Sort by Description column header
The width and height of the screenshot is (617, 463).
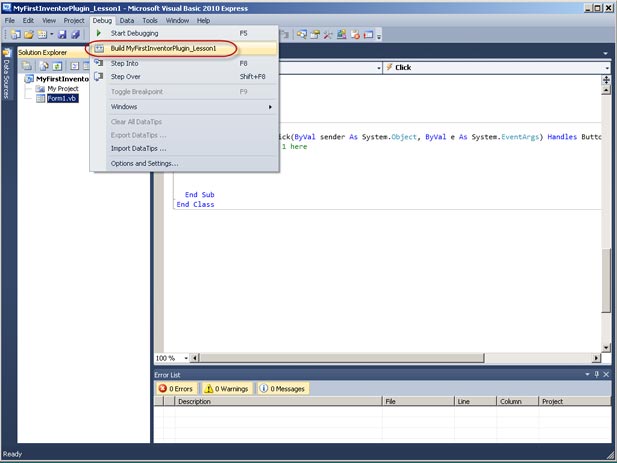coord(277,401)
